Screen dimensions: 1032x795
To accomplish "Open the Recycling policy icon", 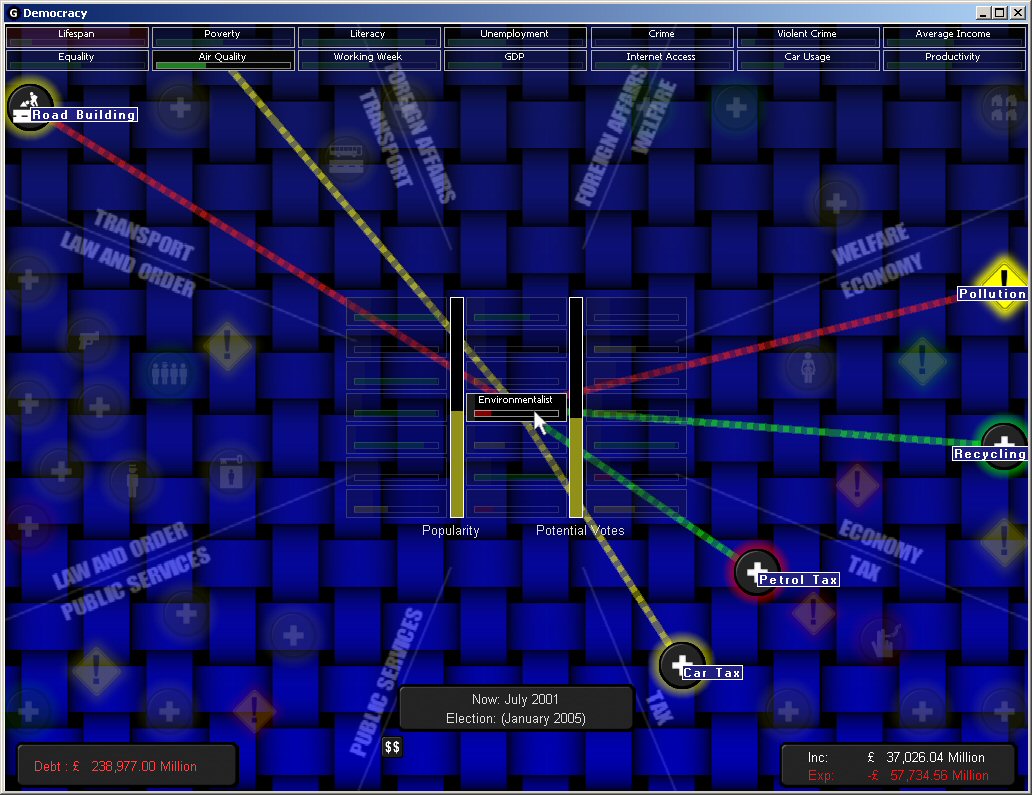I will pos(1003,445).
